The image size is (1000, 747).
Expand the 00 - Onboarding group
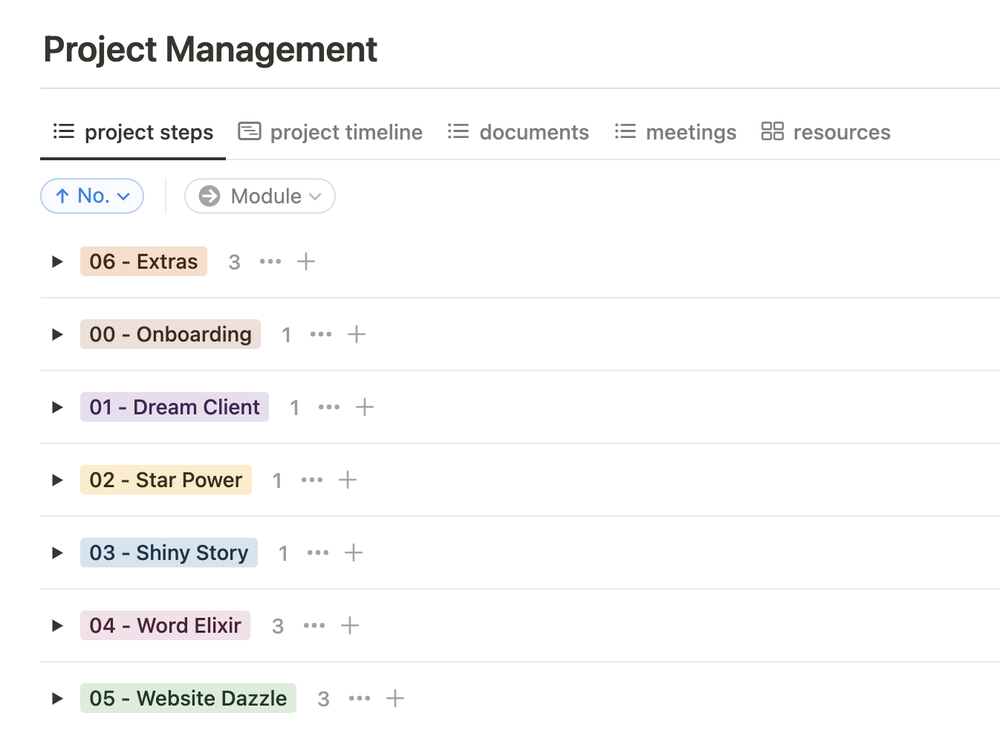pos(57,335)
